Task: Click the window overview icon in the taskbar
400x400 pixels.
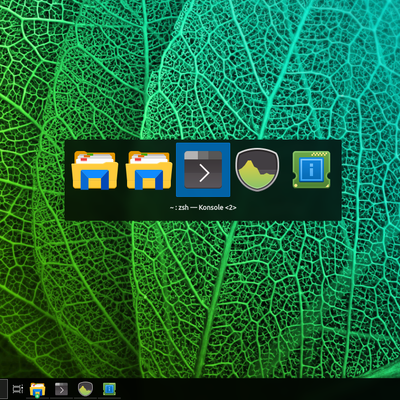Action: [18, 389]
